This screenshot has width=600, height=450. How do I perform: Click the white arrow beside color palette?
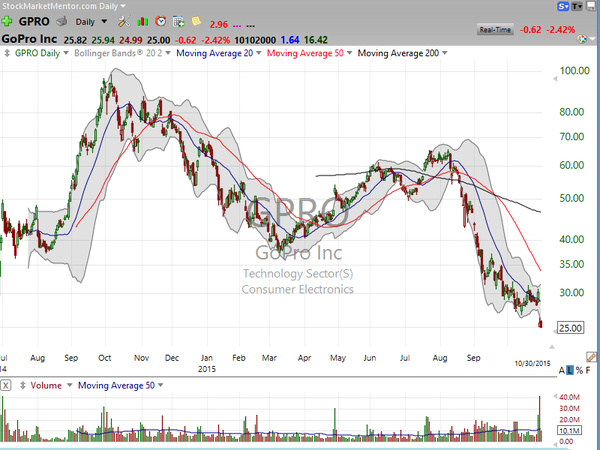593,39
